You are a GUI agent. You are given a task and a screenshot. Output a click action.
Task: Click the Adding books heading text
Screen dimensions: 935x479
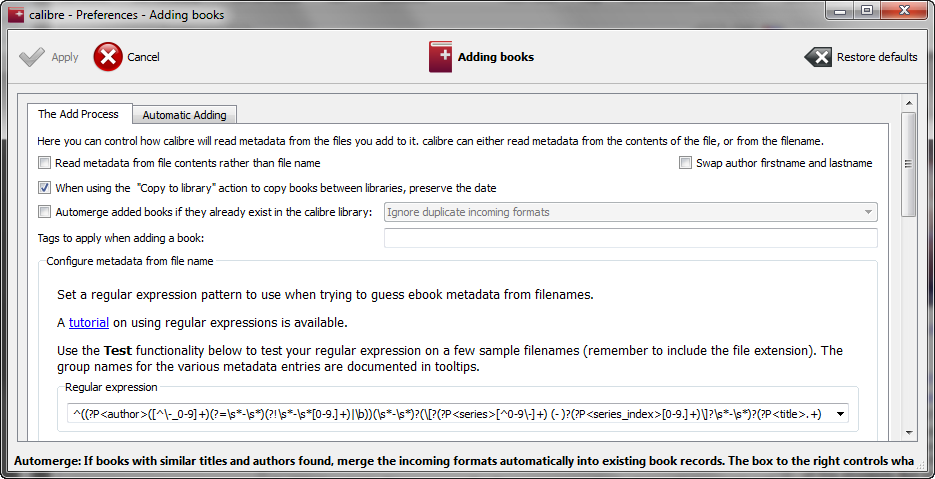click(496, 57)
